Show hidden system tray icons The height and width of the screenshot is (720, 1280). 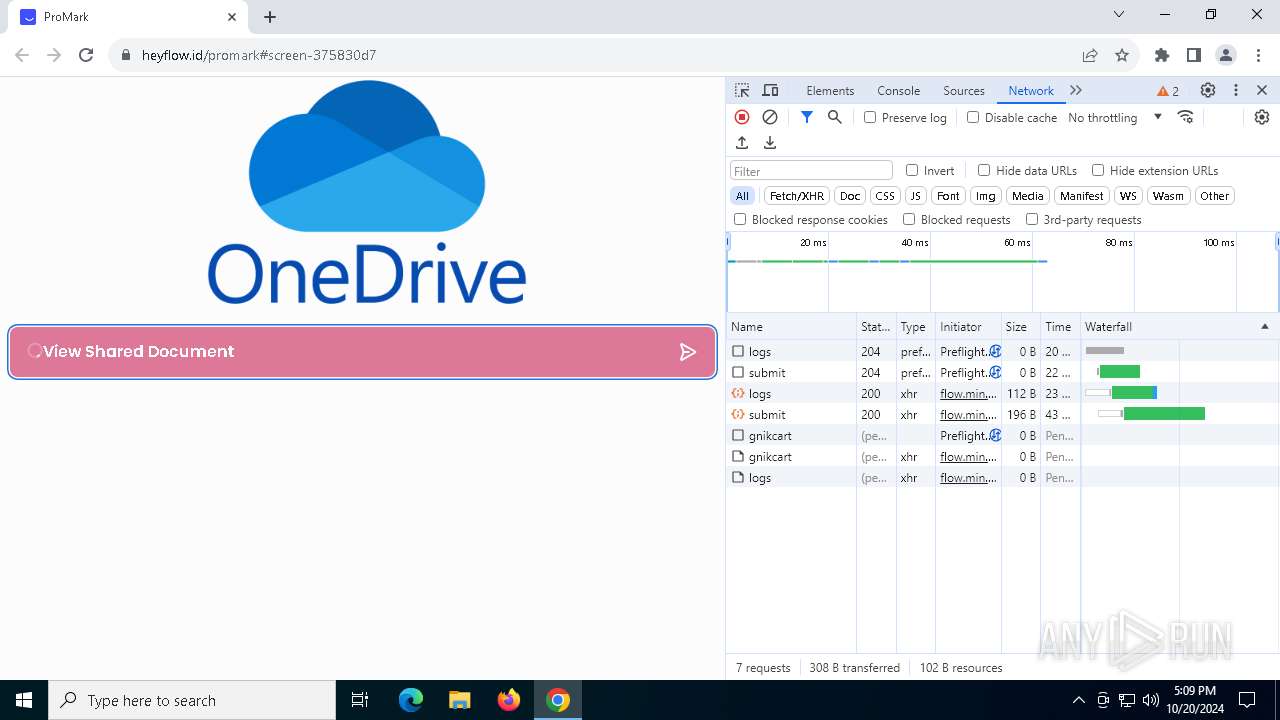click(1079, 700)
